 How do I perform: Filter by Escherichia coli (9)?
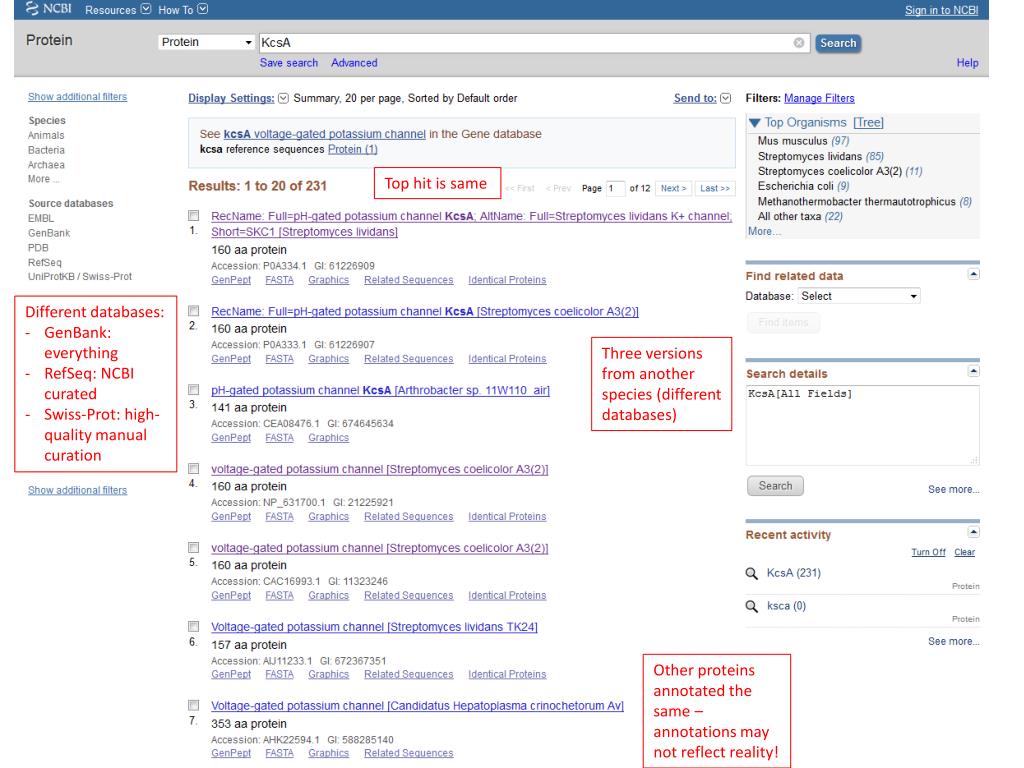803,186
